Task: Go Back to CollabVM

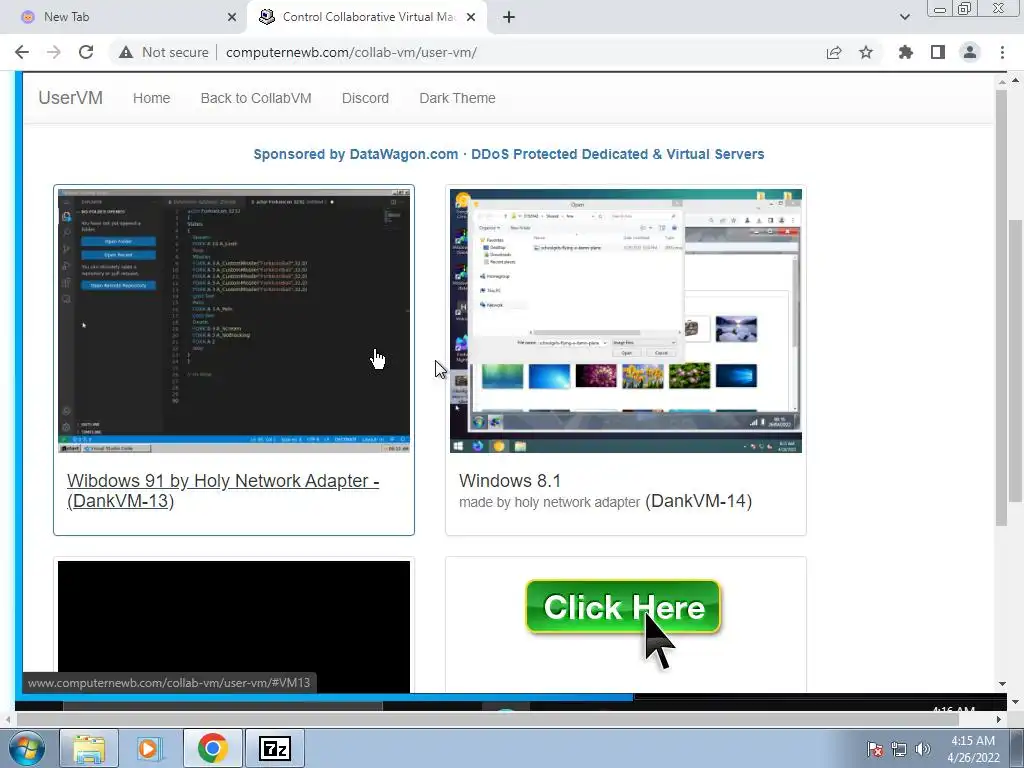Action: tap(256, 98)
